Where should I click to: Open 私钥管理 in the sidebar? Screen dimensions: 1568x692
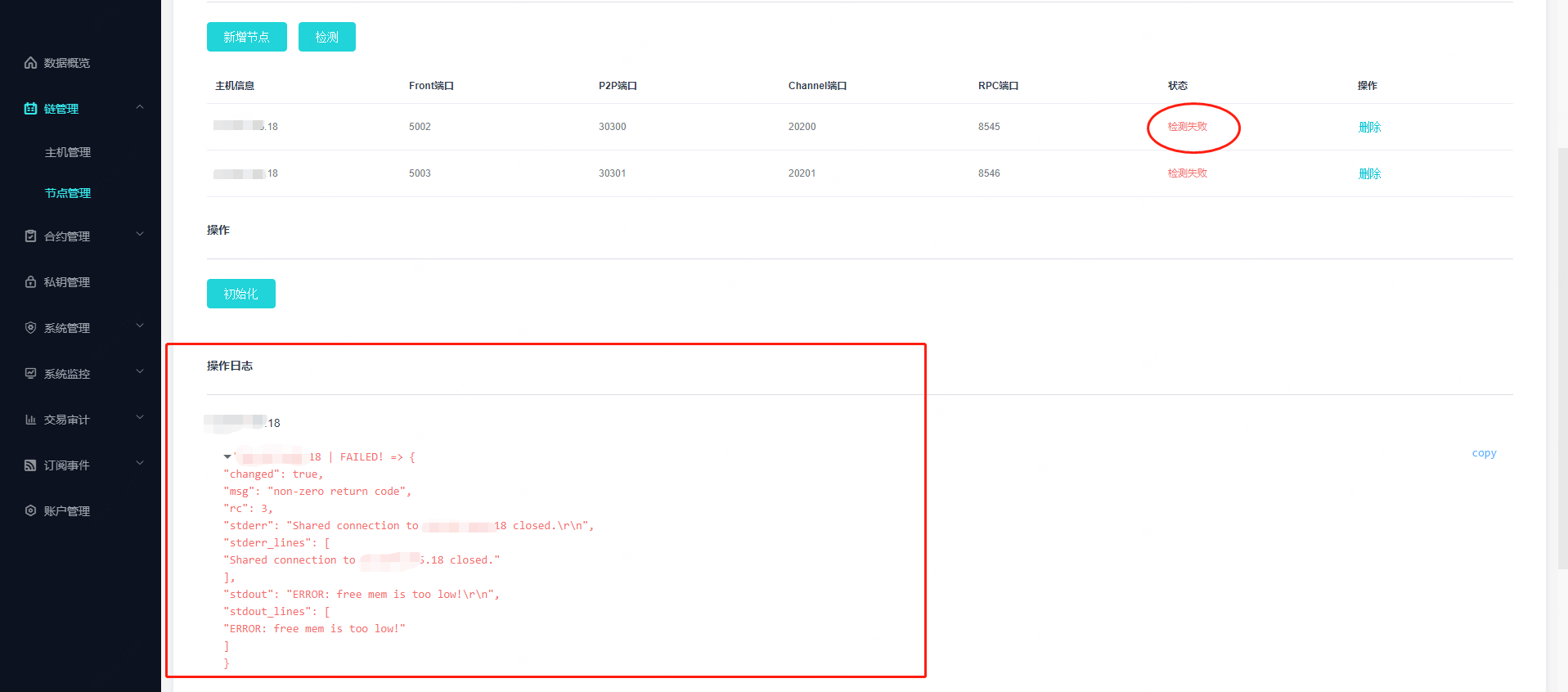[67, 282]
